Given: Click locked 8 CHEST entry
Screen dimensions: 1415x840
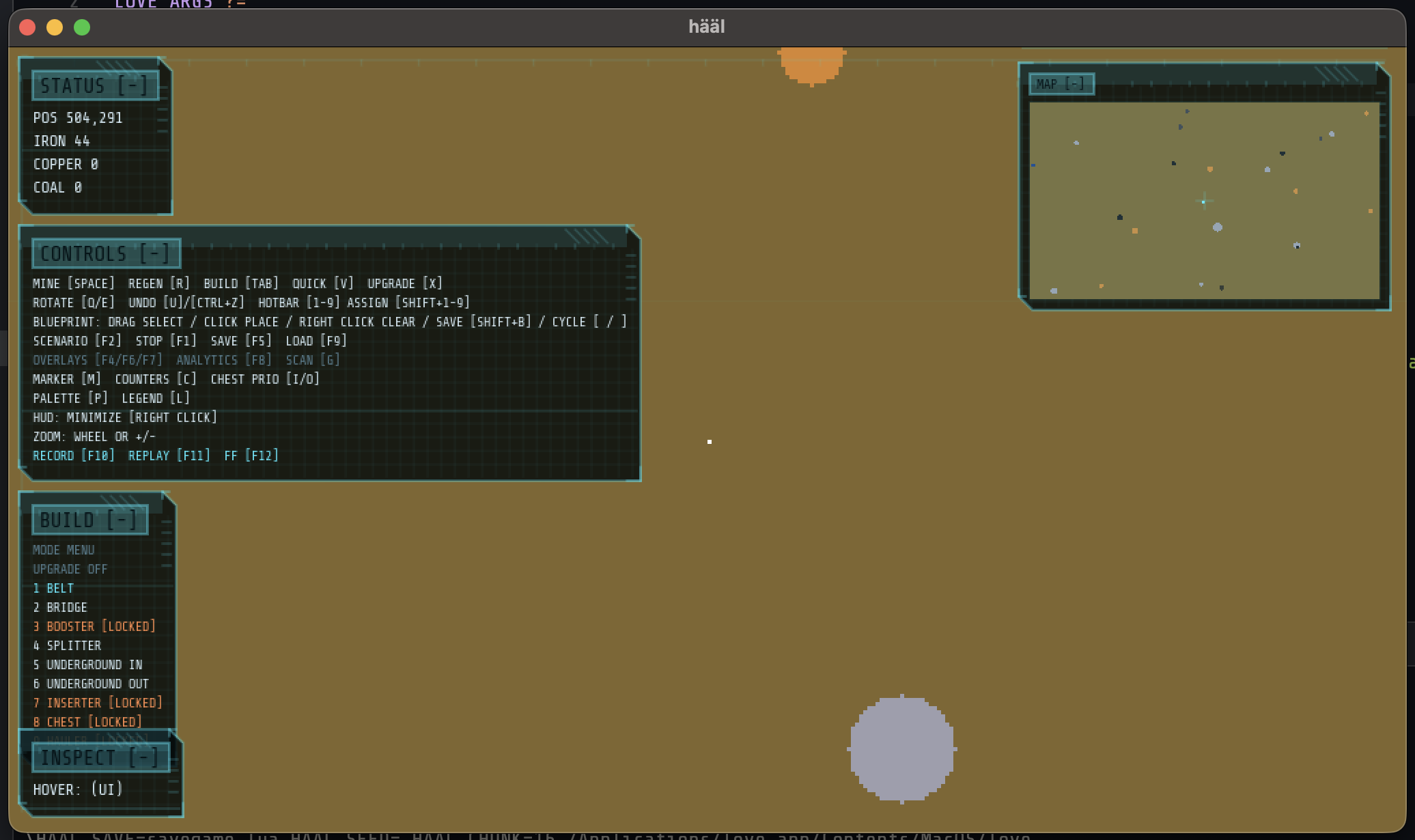Looking at the screenshot, I should (x=87, y=722).
